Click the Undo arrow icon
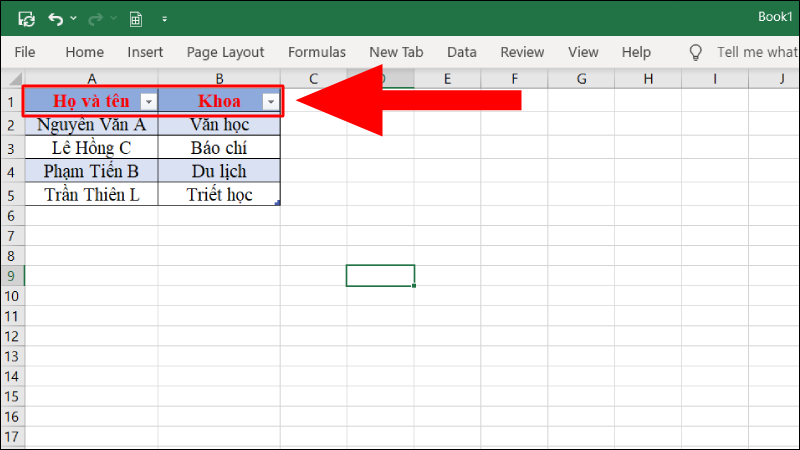 (55, 19)
